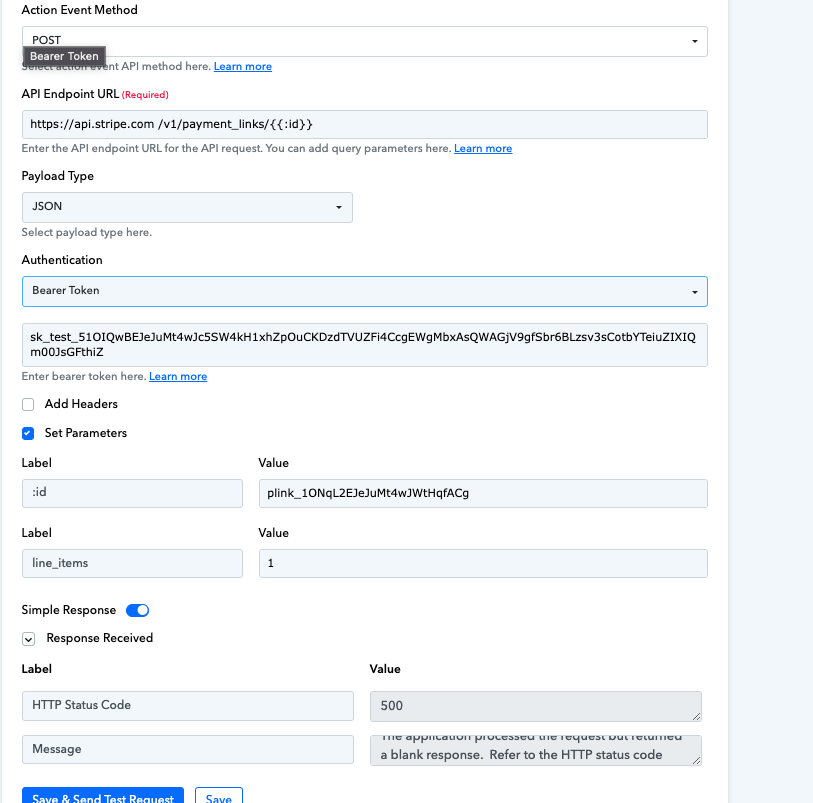Open the Authentication Bearer Token dropdown
This screenshot has width=813, height=803.
click(x=365, y=291)
